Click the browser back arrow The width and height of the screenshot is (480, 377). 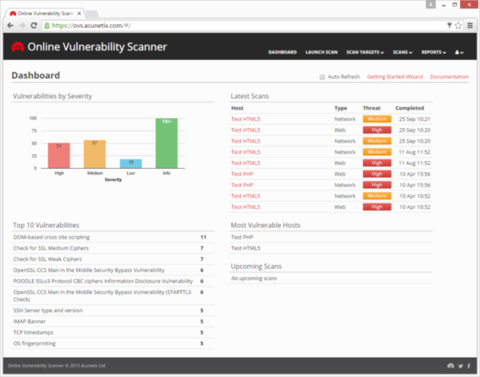[x=10, y=25]
